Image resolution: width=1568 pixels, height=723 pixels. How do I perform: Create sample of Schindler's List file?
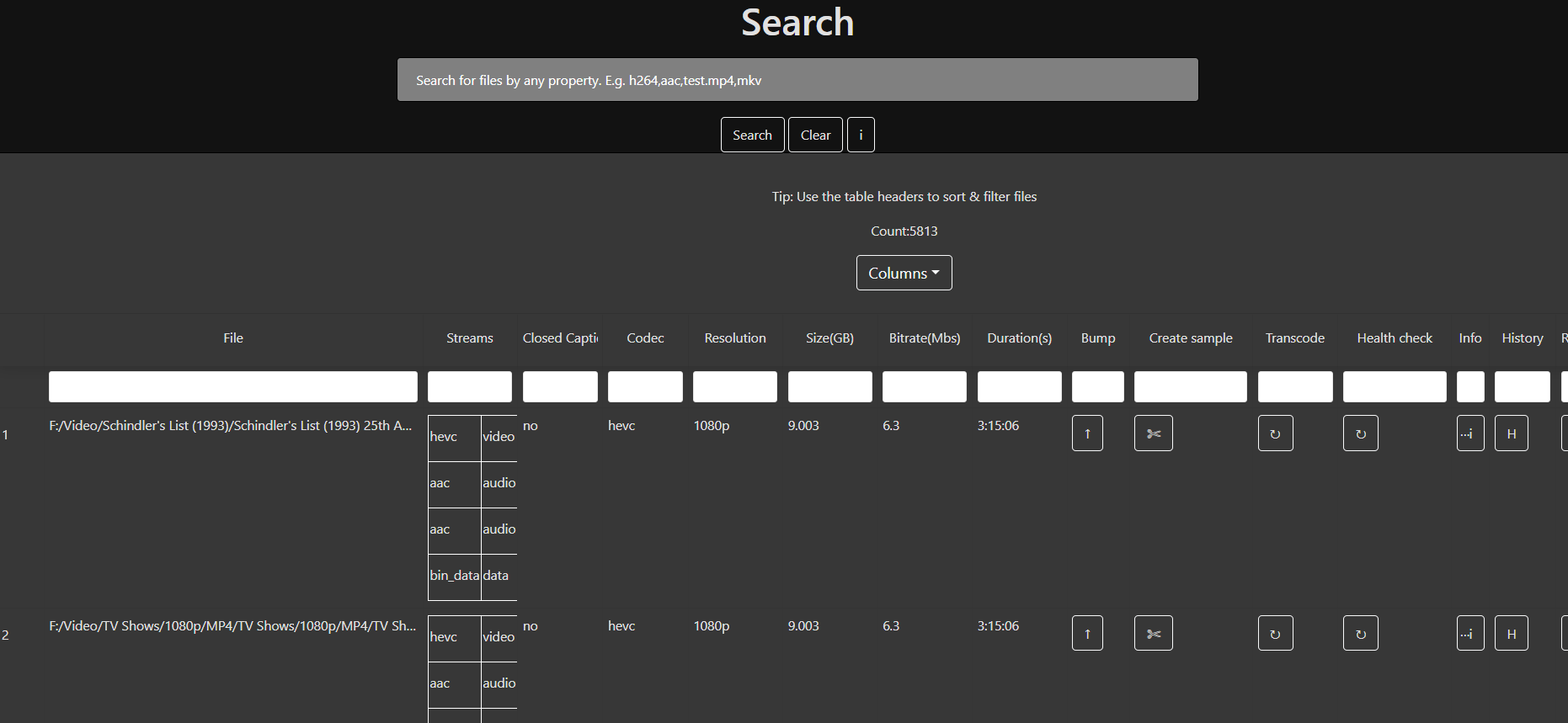pos(1153,433)
